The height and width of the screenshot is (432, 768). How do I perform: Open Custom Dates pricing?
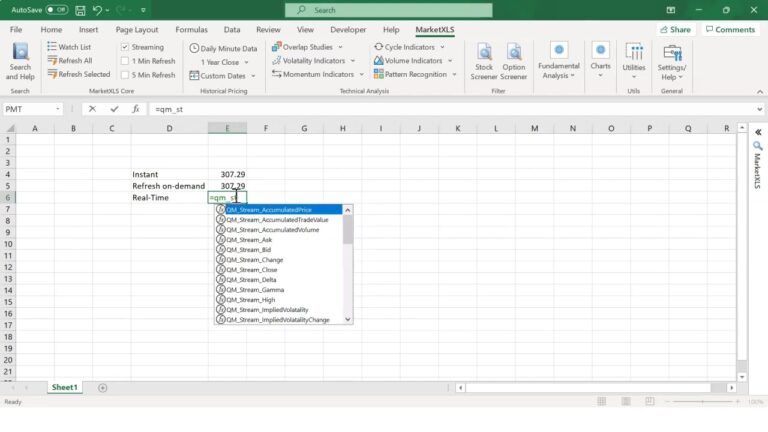click(x=222, y=76)
